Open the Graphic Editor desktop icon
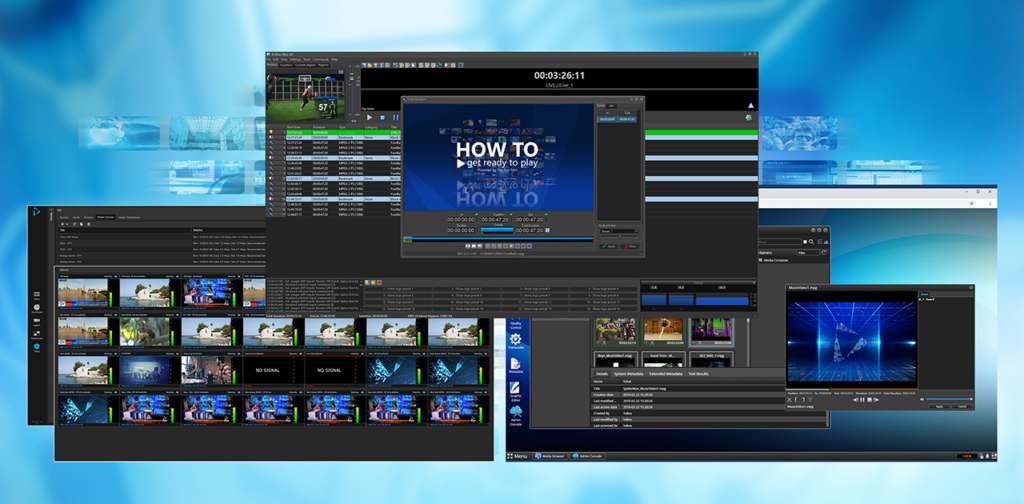The height and width of the screenshot is (504, 1024). pos(516,392)
